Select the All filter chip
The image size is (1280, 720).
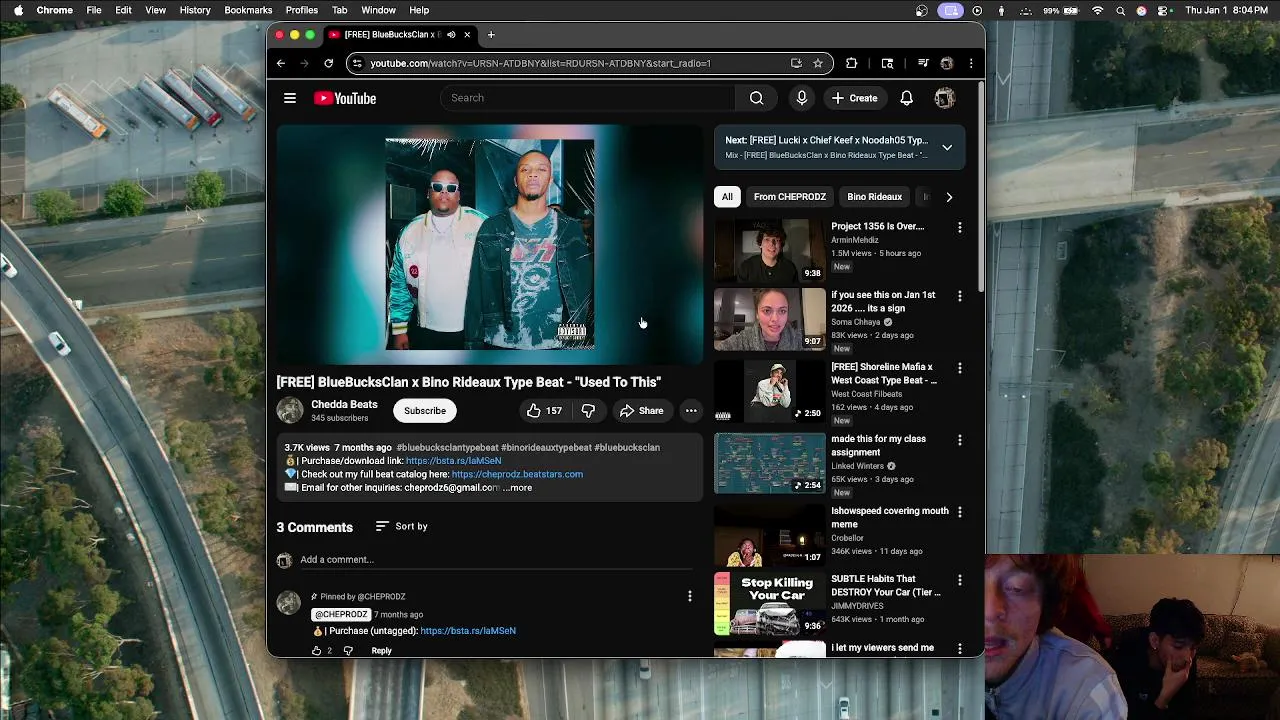click(x=727, y=197)
